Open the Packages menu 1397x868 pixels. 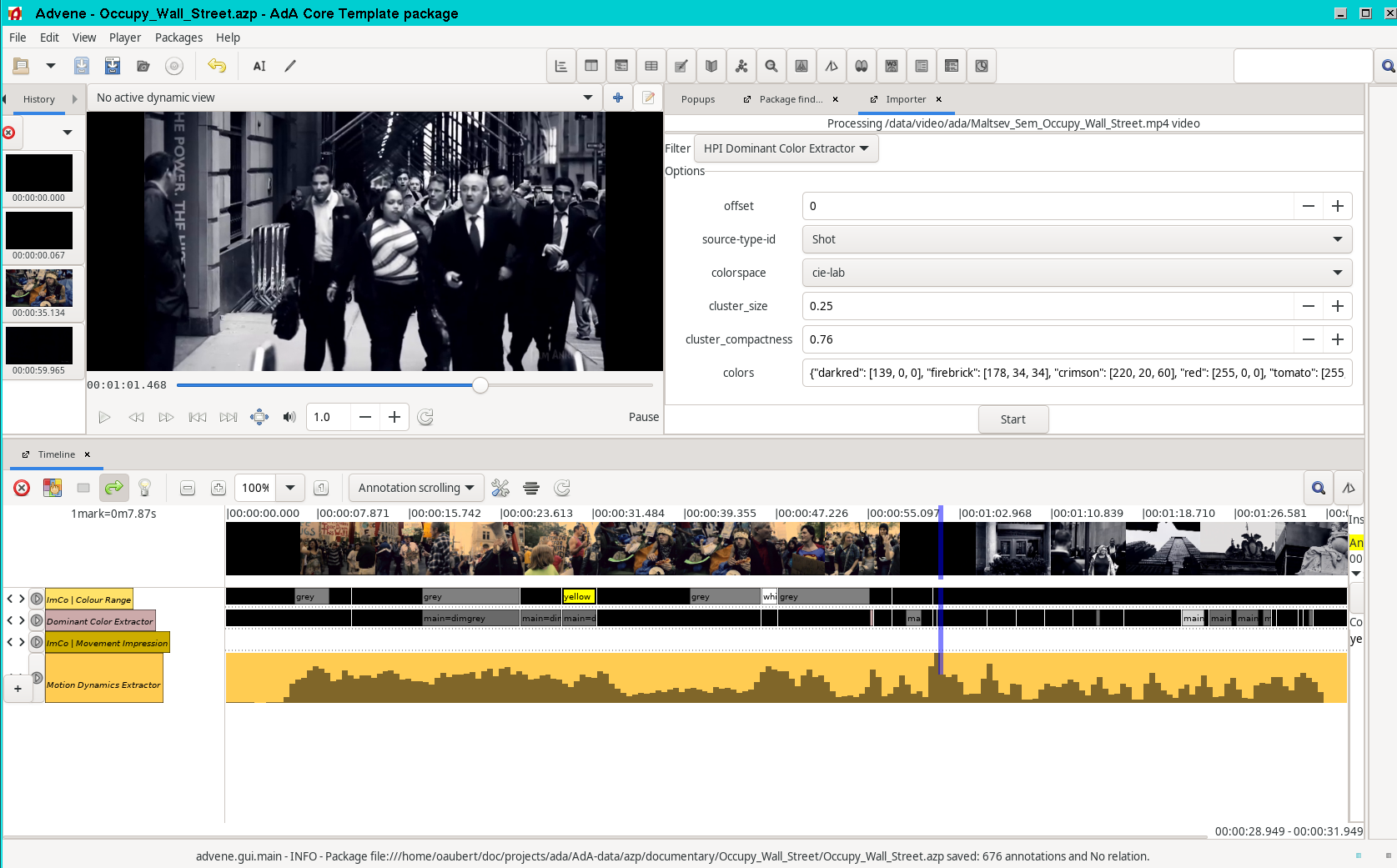pyautogui.click(x=178, y=38)
